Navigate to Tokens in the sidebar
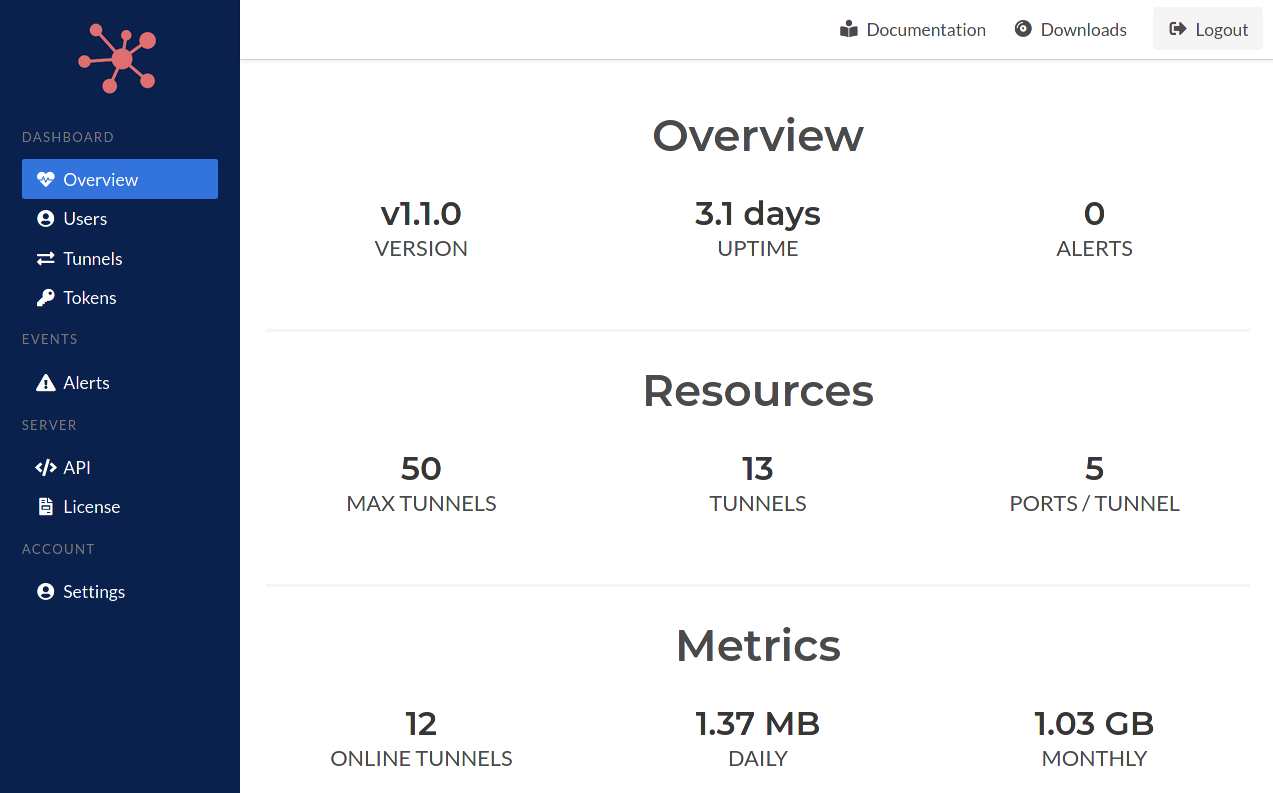 point(120,298)
